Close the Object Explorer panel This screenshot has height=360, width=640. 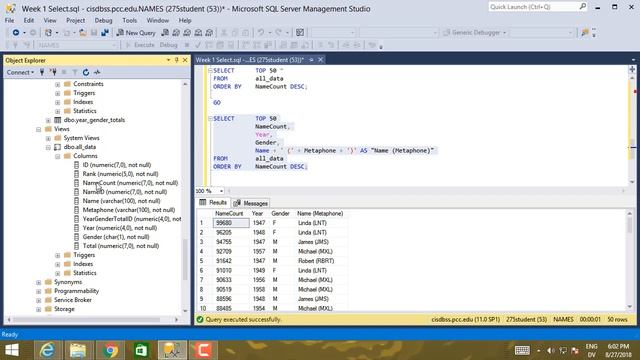(x=185, y=60)
